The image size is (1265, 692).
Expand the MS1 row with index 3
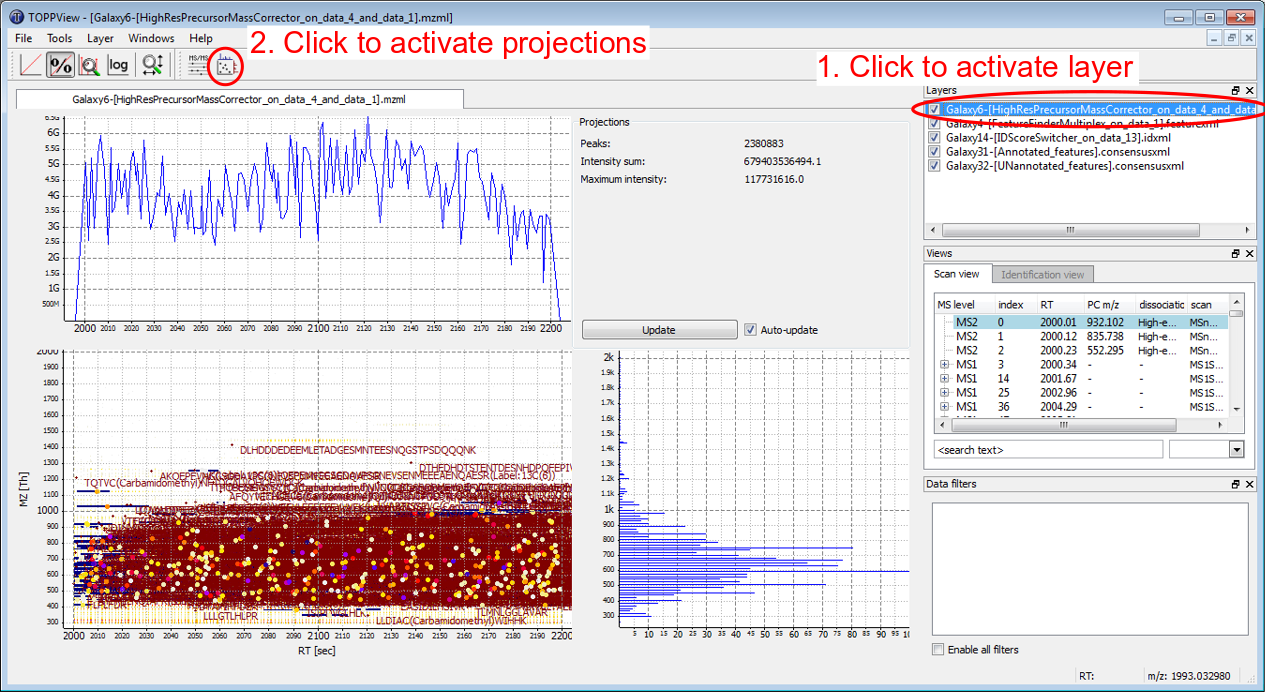pyautogui.click(x=945, y=365)
